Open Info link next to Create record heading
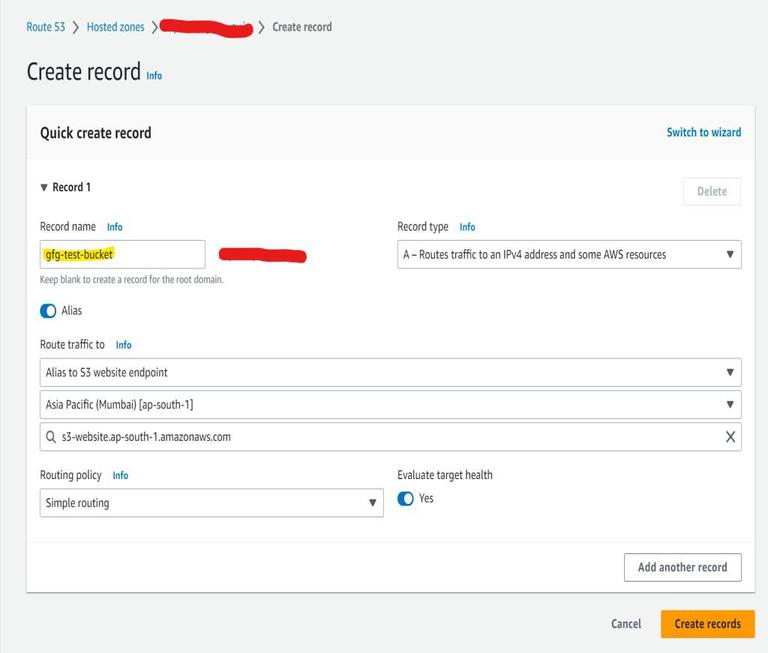 pos(154,76)
